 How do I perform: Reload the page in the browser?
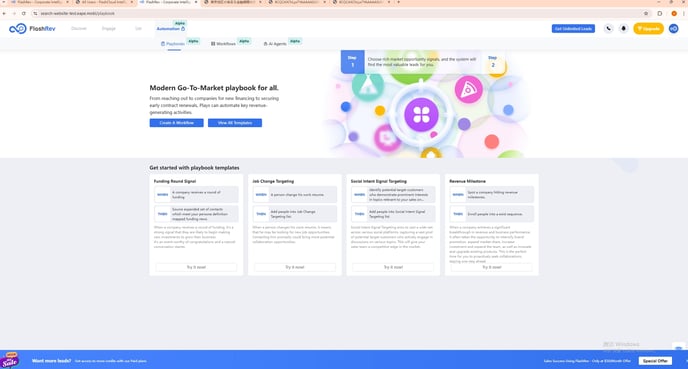[x=24, y=14]
